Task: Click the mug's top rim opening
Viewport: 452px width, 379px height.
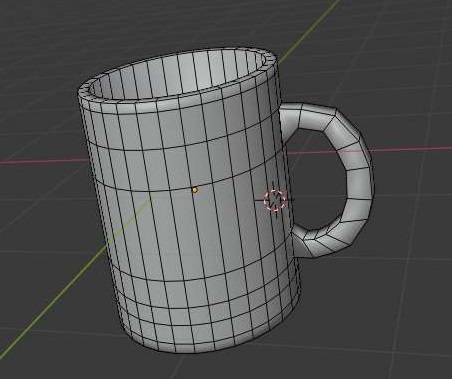Action: point(178,75)
